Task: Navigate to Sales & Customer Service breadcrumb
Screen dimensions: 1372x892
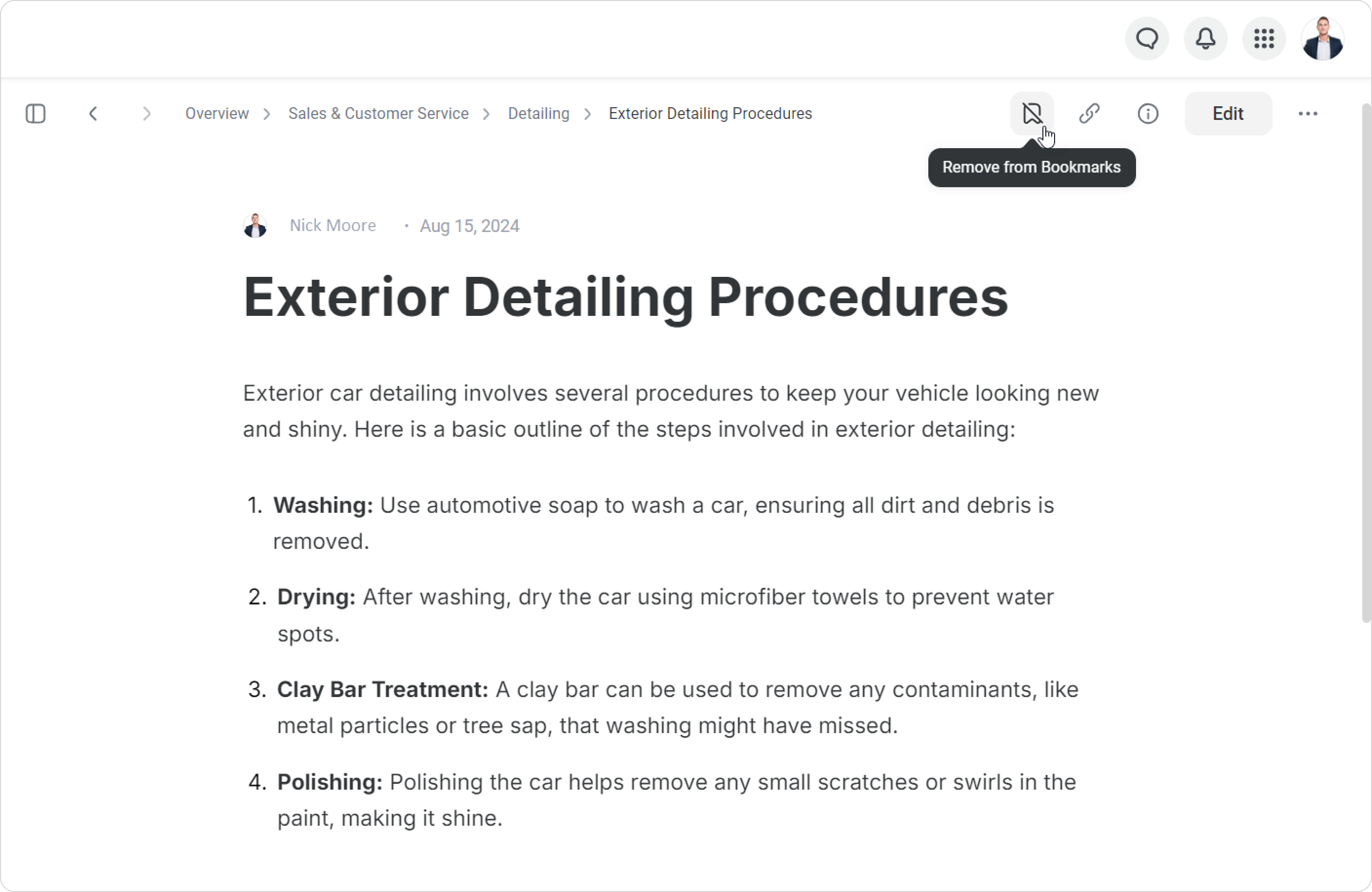Action: 378,114
